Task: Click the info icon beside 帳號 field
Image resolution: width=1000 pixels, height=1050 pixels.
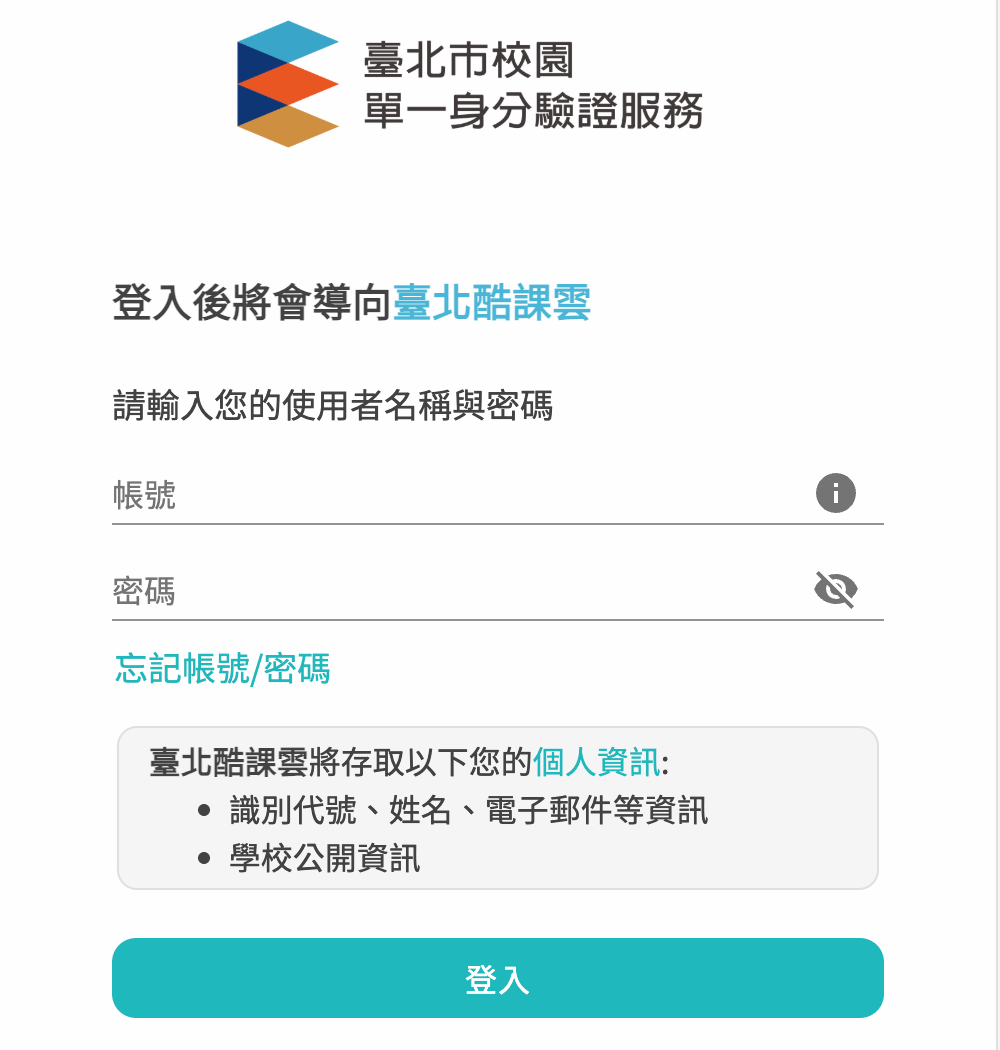Action: [x=836, y=493]
